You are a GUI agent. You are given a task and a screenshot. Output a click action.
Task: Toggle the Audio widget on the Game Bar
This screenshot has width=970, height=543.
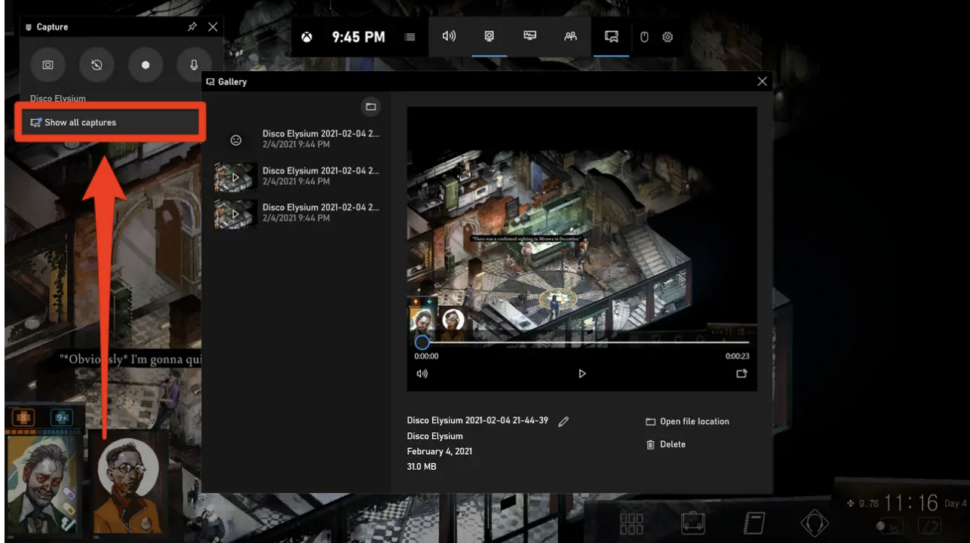pyautogui.click(x=449, y=37)
